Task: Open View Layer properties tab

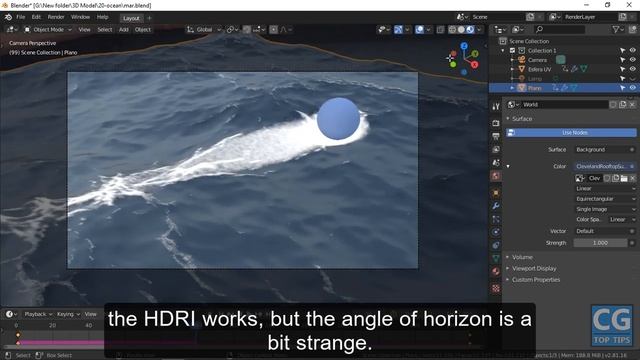Action: tap(496, 150)
